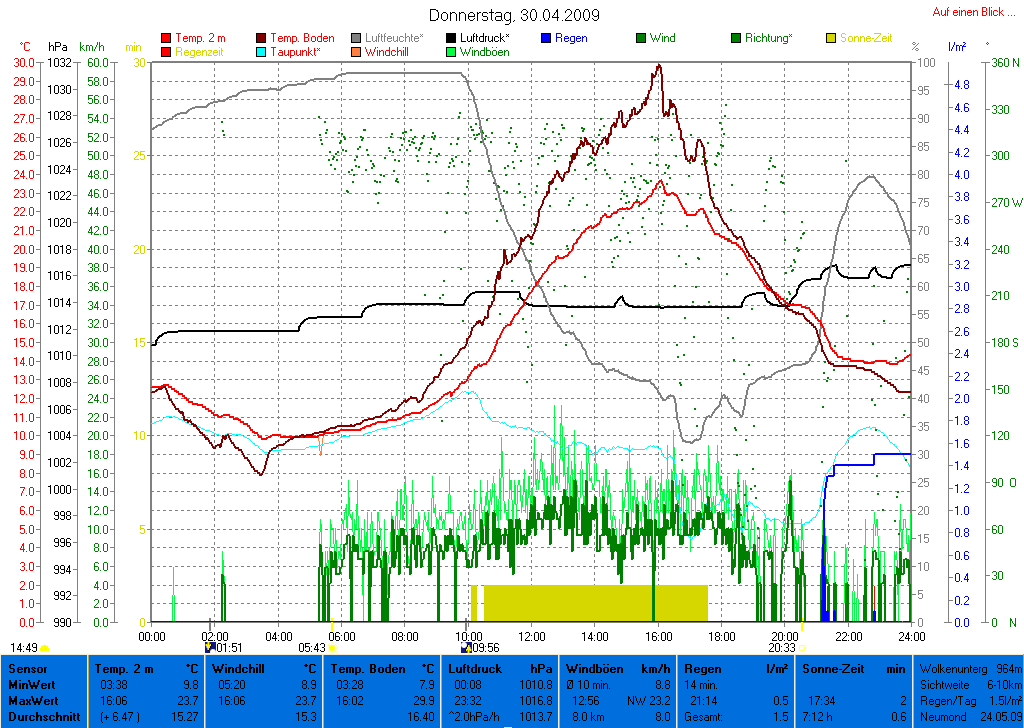Click the 'Donnerstag, 30.04.2009' chart title
The width and height of the screenshot is (1024, 728).
tap(514, 15)
